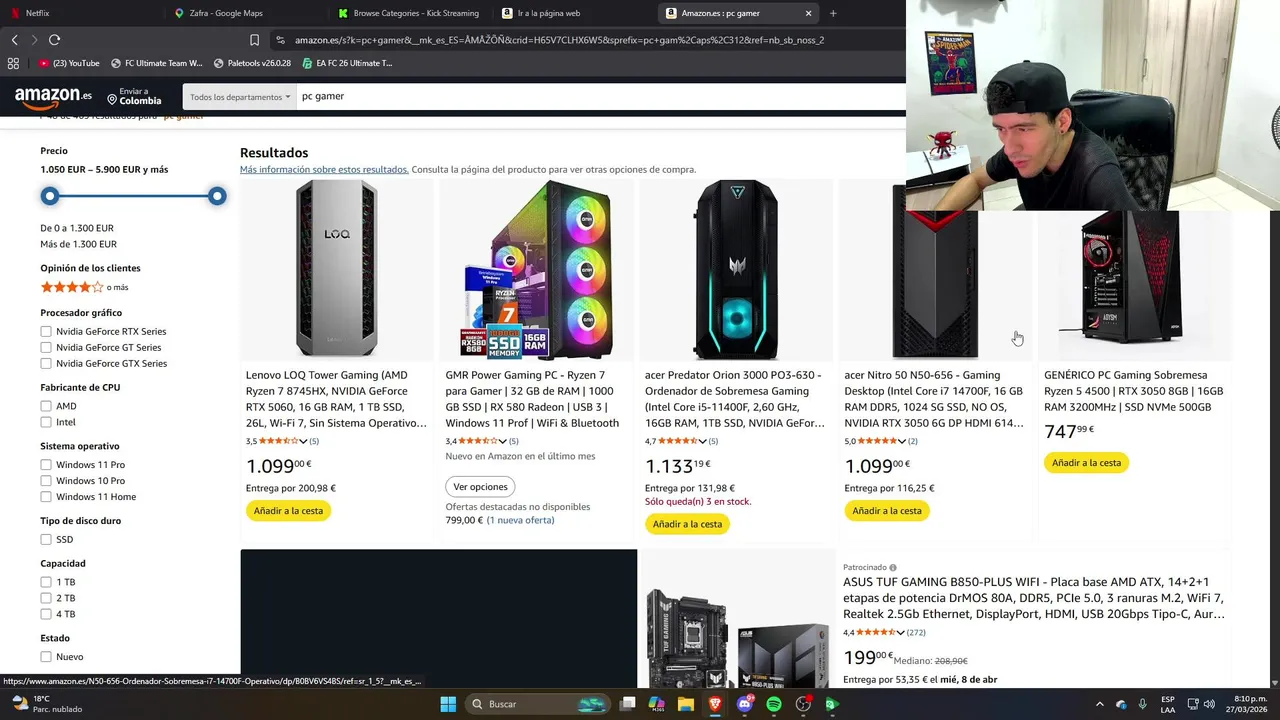Reload the page with the browser refresh icon
The image size is (1280, 720).
click(54, 40)
